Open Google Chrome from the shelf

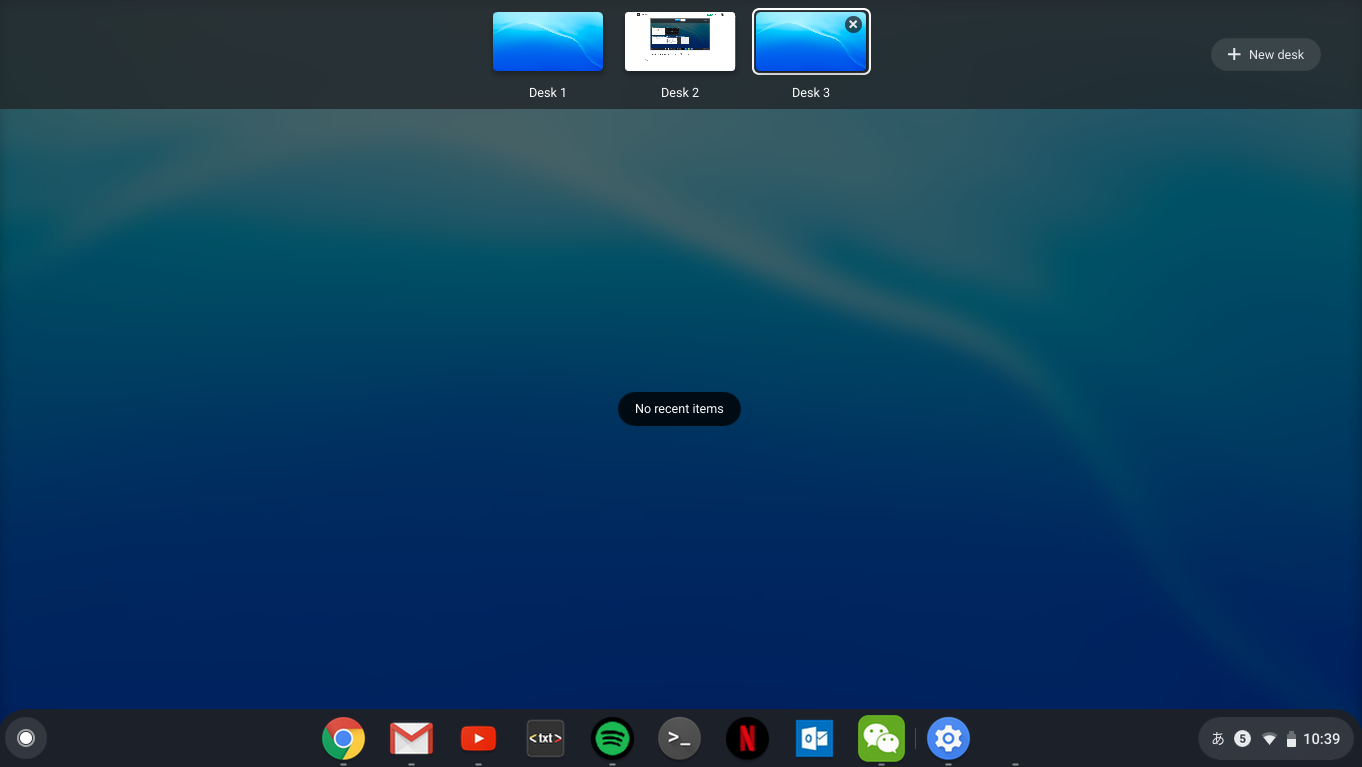pos(343,739)
